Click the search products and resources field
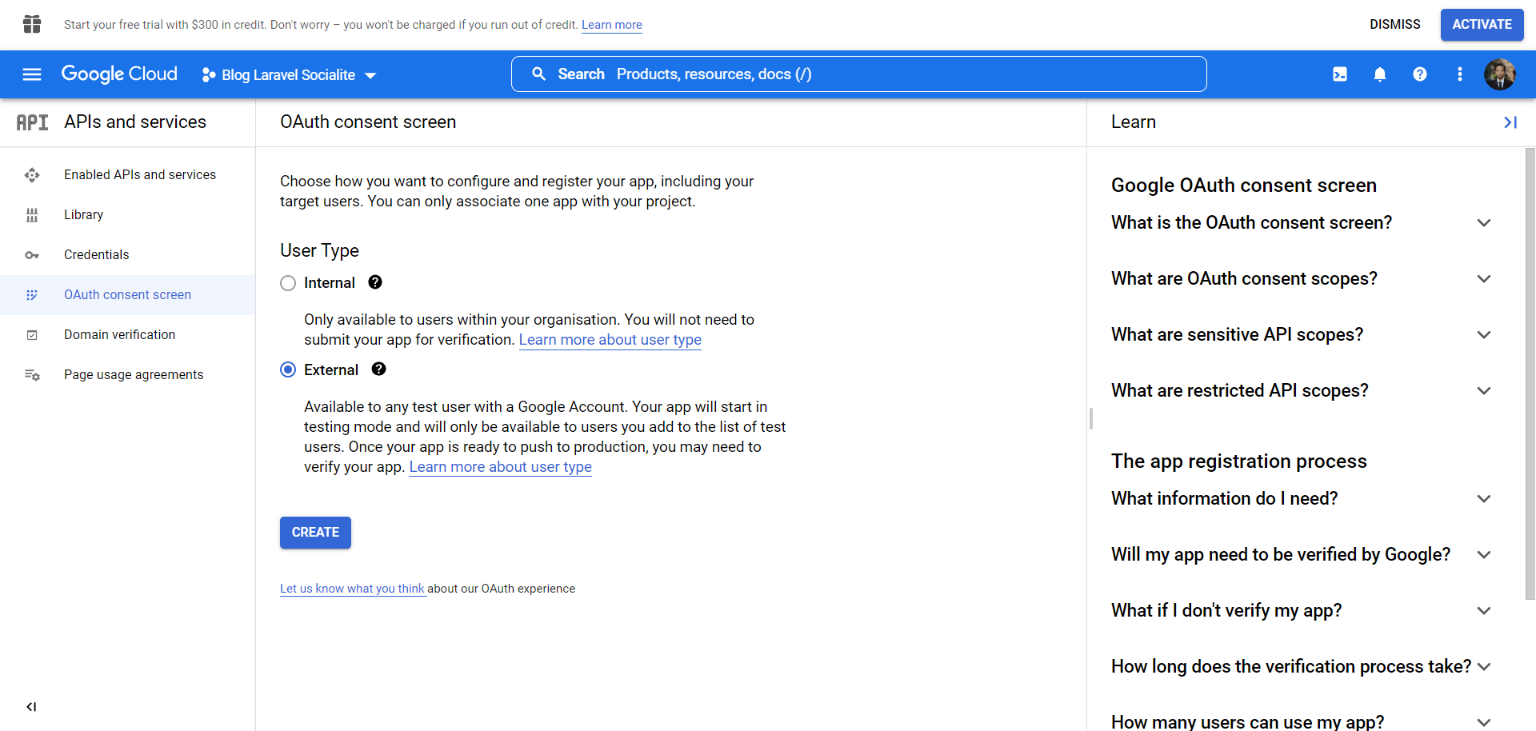1536x731 pixels. pyautogui.click(x=858, y=74)
